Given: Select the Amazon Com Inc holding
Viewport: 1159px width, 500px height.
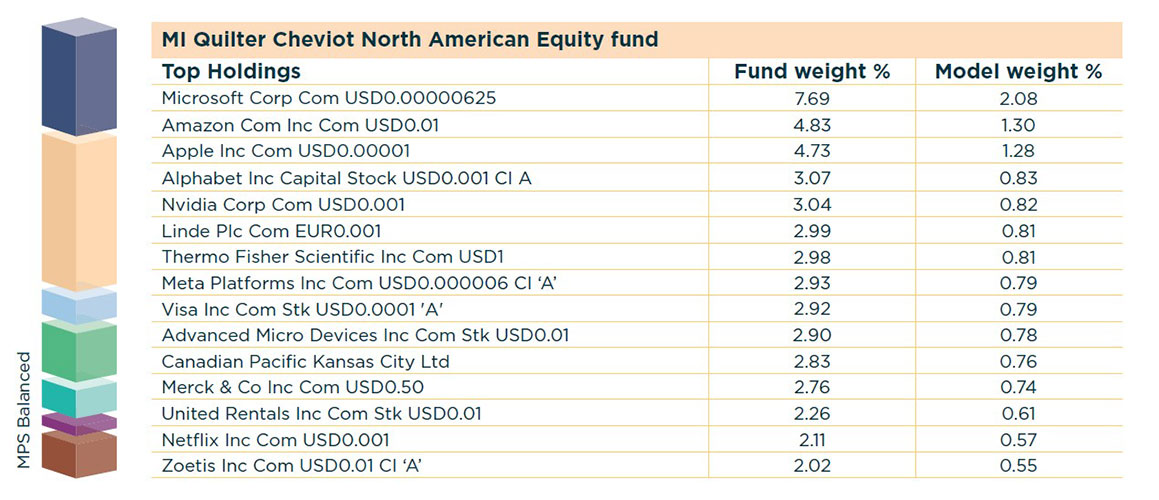Looking at the screenshot, I should pos(300,125).
